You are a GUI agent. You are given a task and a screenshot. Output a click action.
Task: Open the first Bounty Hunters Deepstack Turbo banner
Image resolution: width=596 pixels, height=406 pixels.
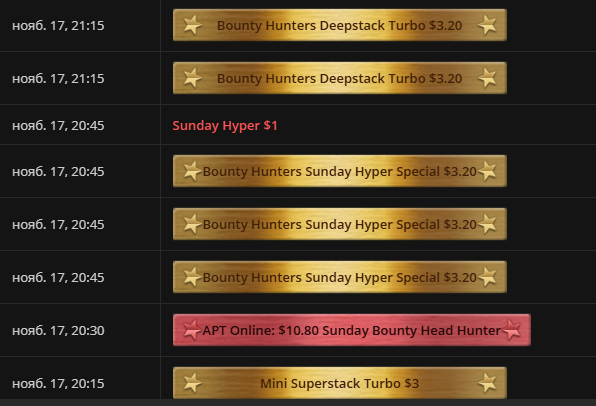339,25
